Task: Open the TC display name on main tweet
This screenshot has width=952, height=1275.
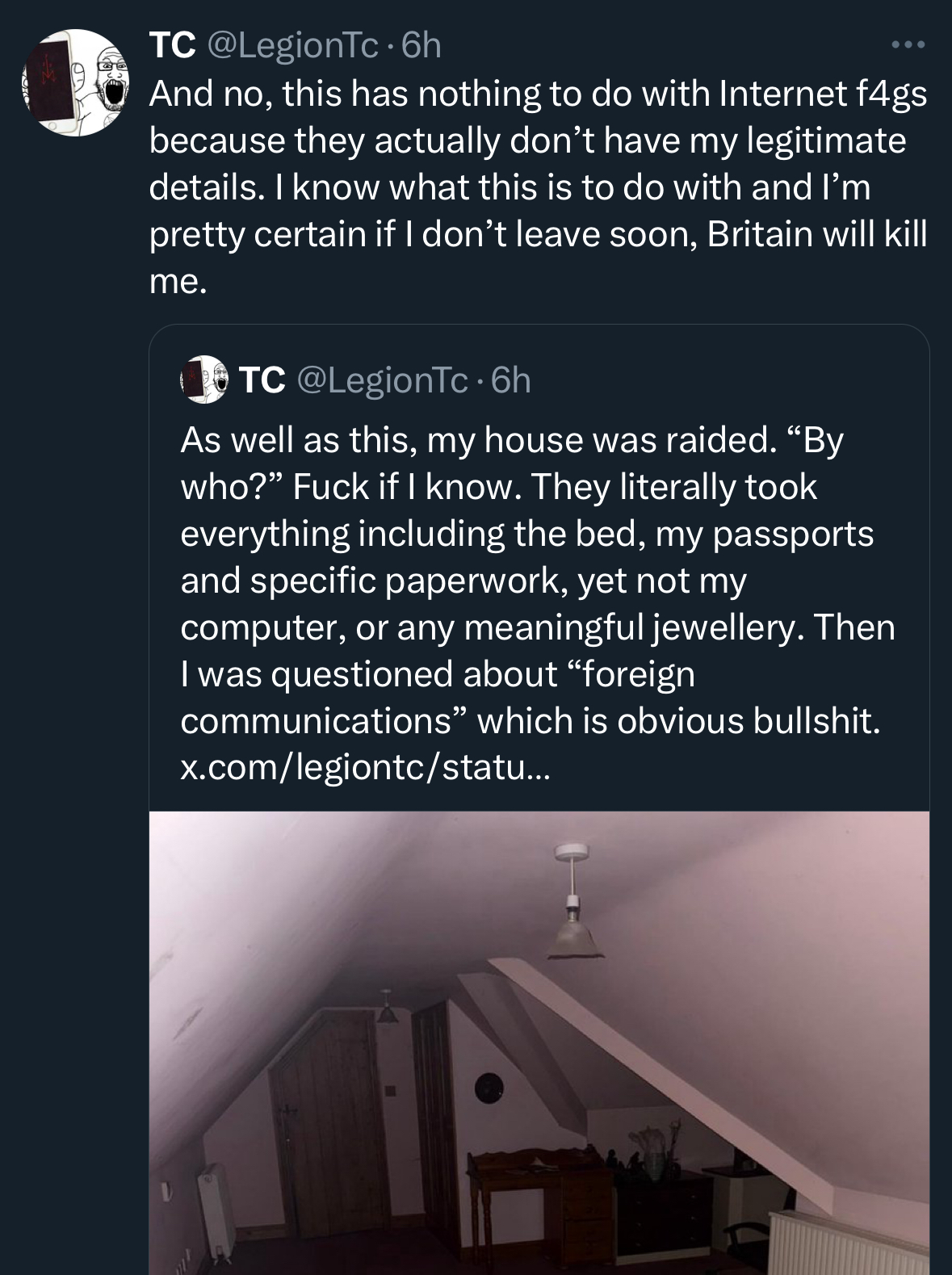Action: click(172, 46)
